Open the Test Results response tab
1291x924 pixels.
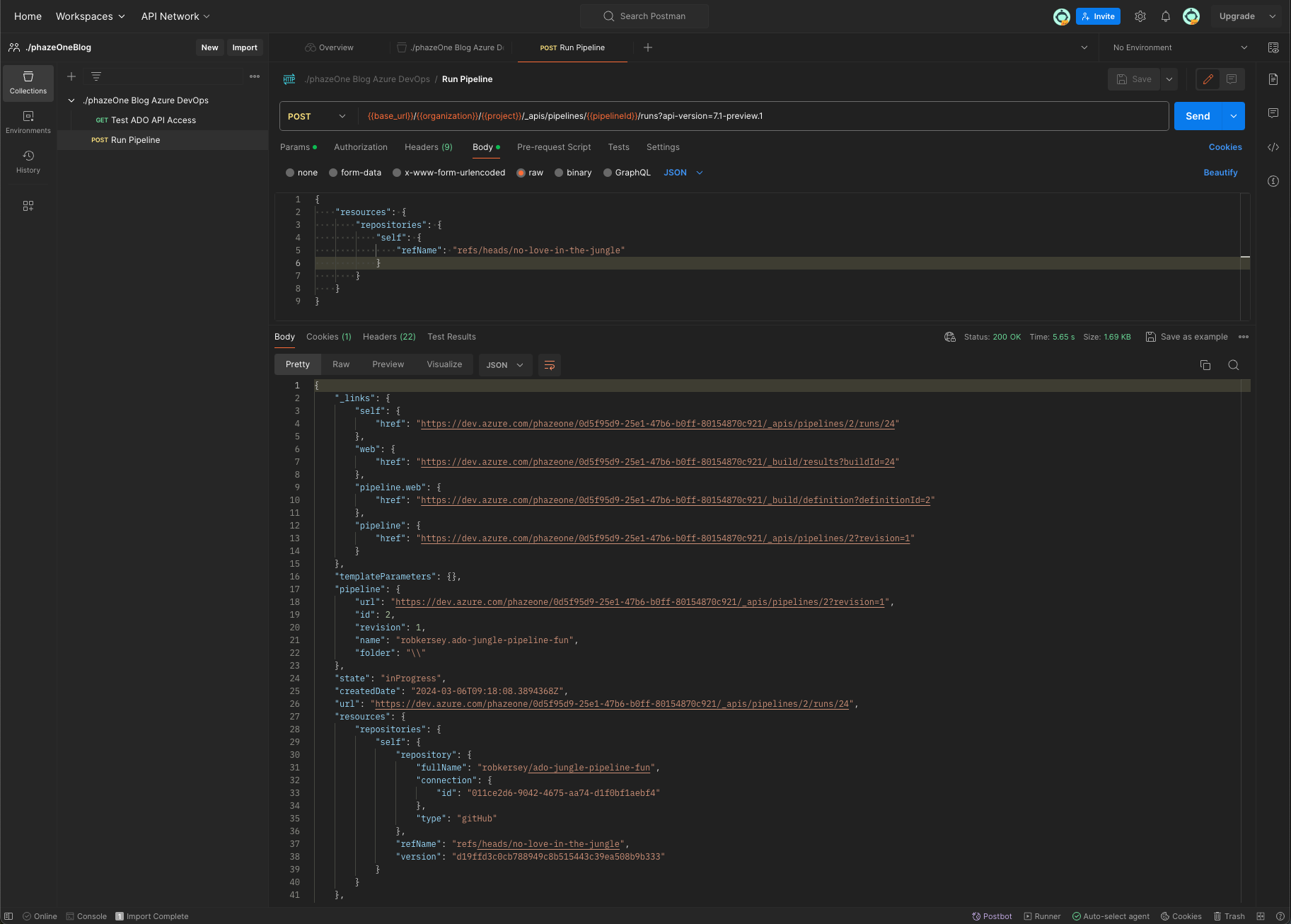tap(452, 337)
